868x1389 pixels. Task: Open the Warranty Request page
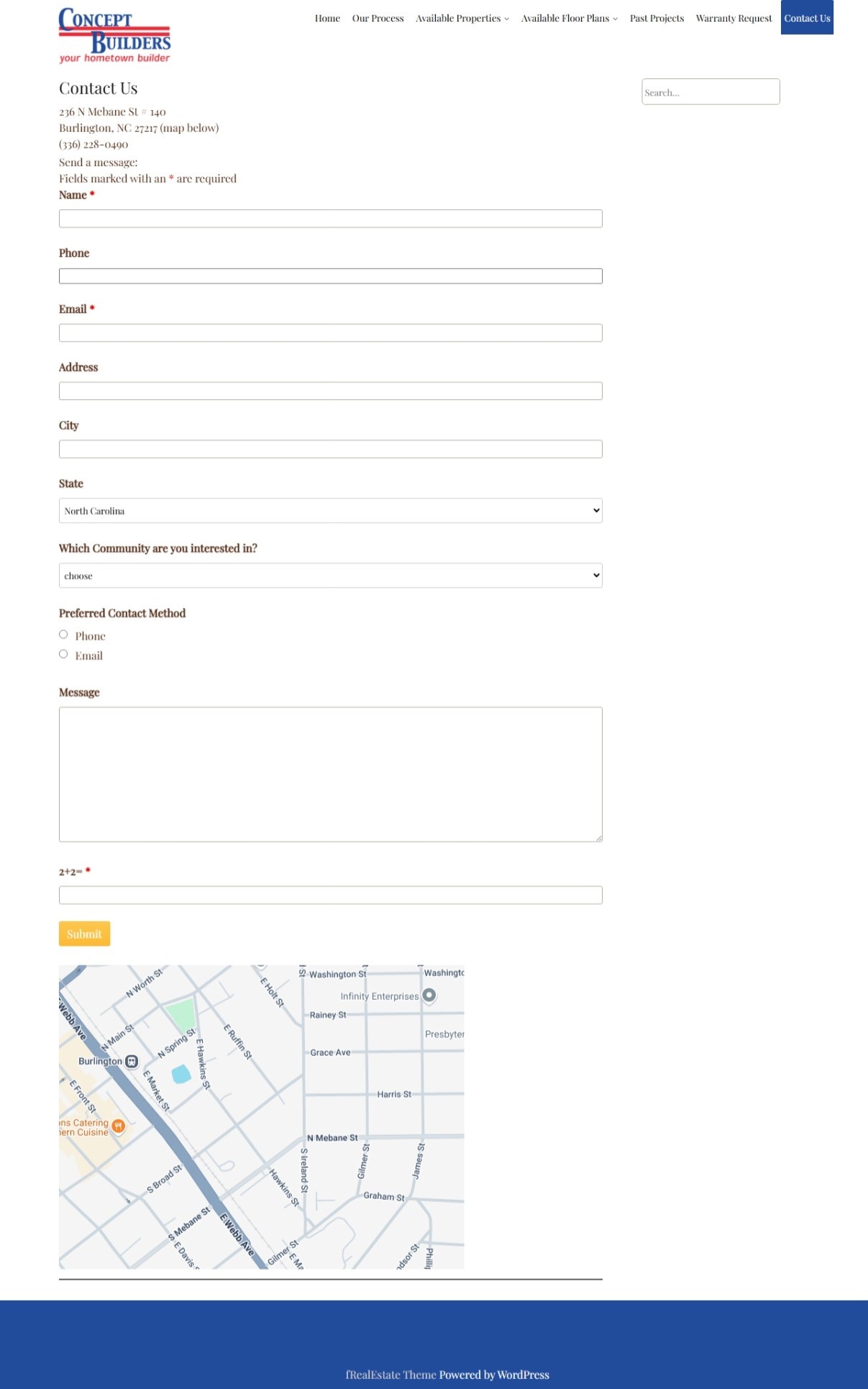pos(734,19)
